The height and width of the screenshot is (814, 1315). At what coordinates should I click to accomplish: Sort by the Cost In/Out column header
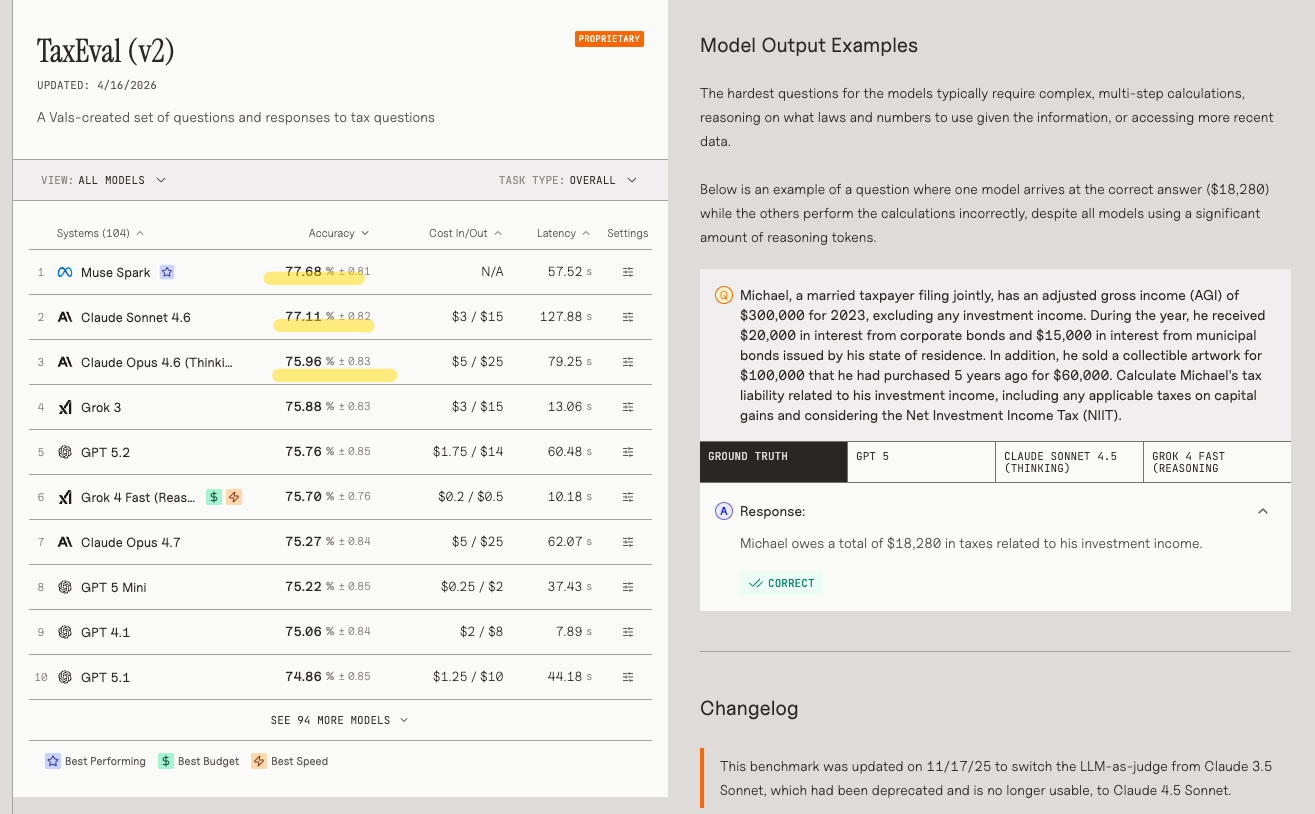(465, 233)
